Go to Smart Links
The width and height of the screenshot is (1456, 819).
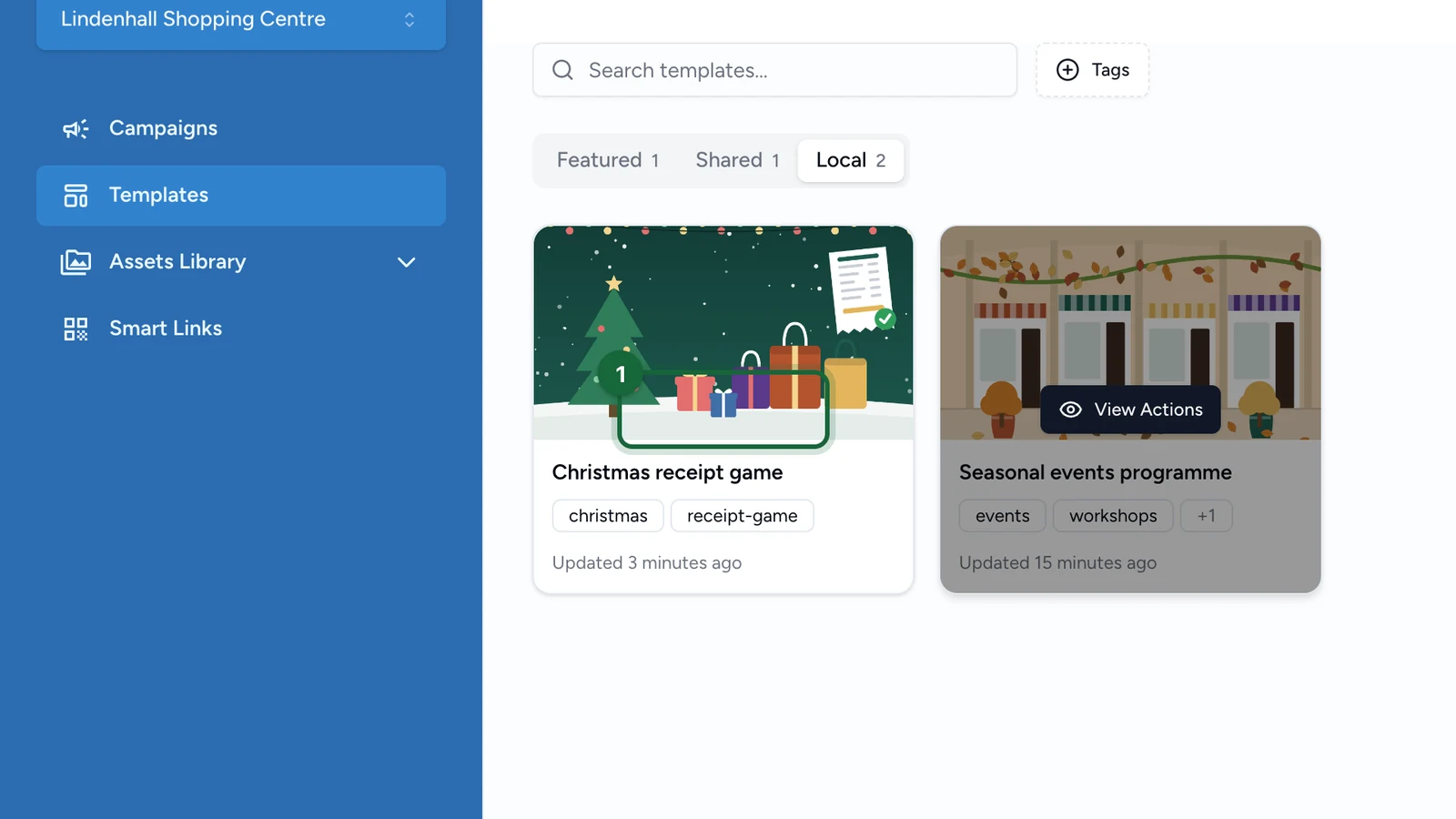pyautogui.click(x=240, y=329)
